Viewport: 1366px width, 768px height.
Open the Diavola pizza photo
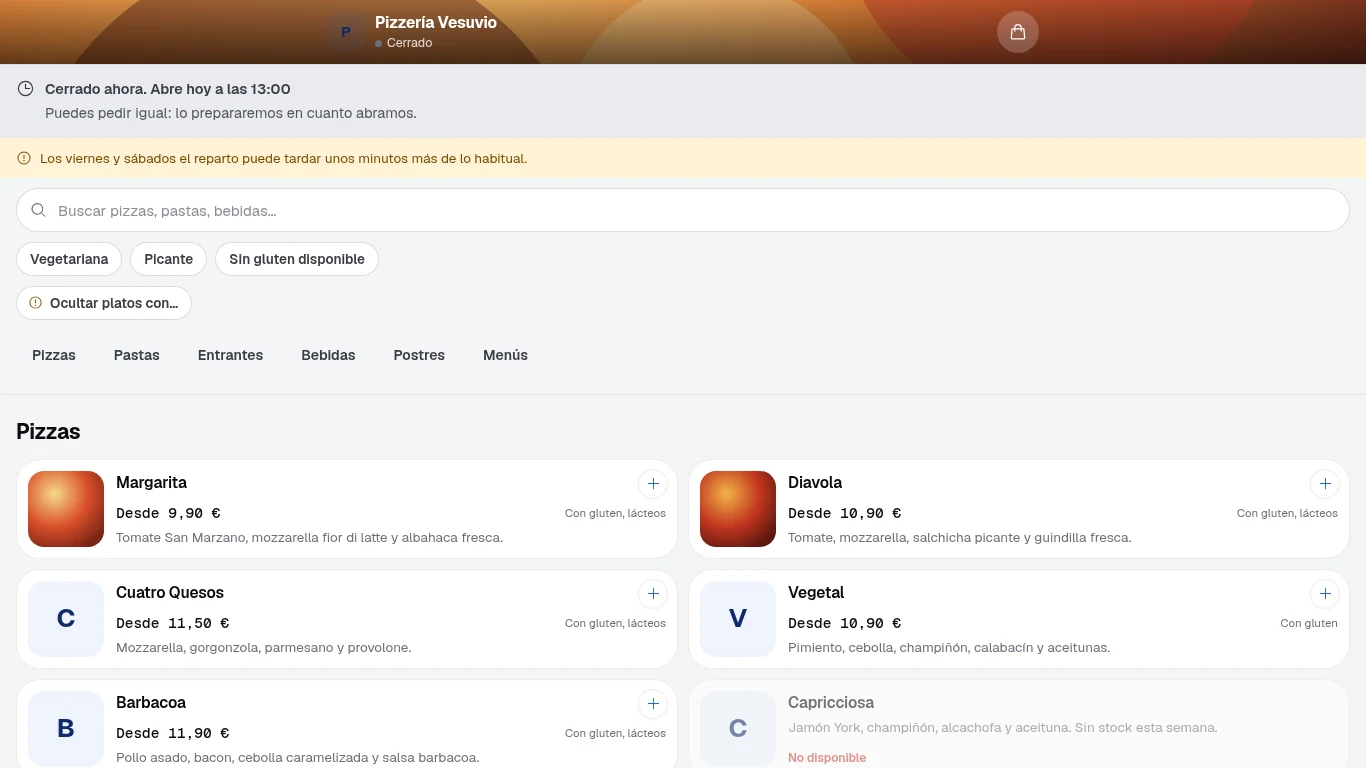pyautogui.click(x=738, y=509)
